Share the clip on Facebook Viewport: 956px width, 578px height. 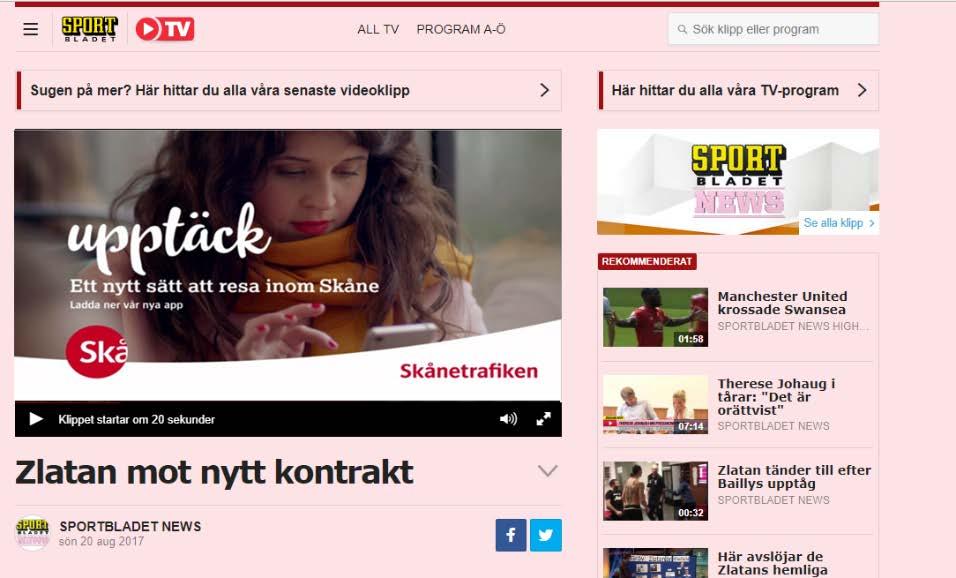[511, 535]
